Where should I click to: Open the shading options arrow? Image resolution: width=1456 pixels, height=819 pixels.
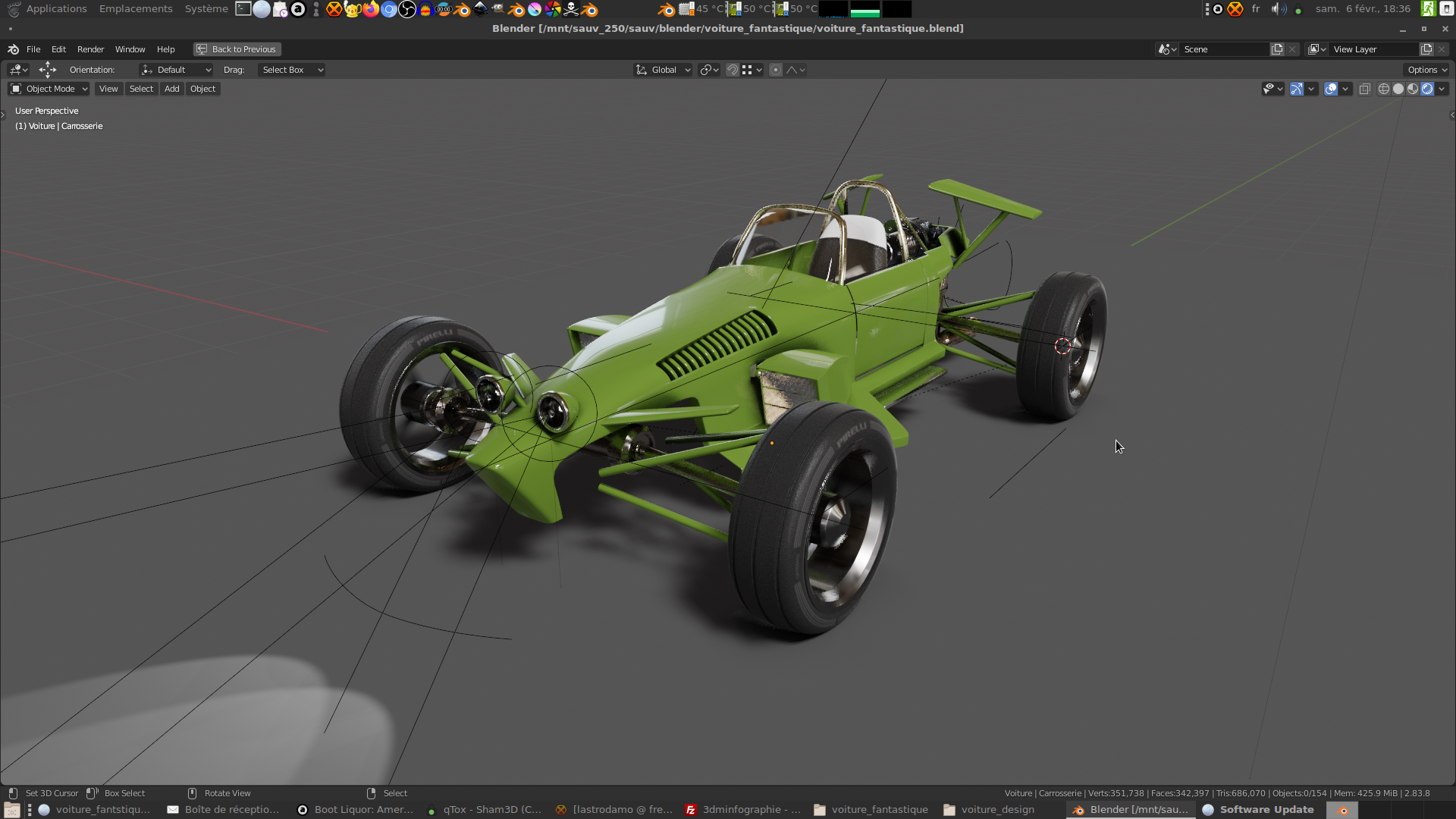[1442, 89]
